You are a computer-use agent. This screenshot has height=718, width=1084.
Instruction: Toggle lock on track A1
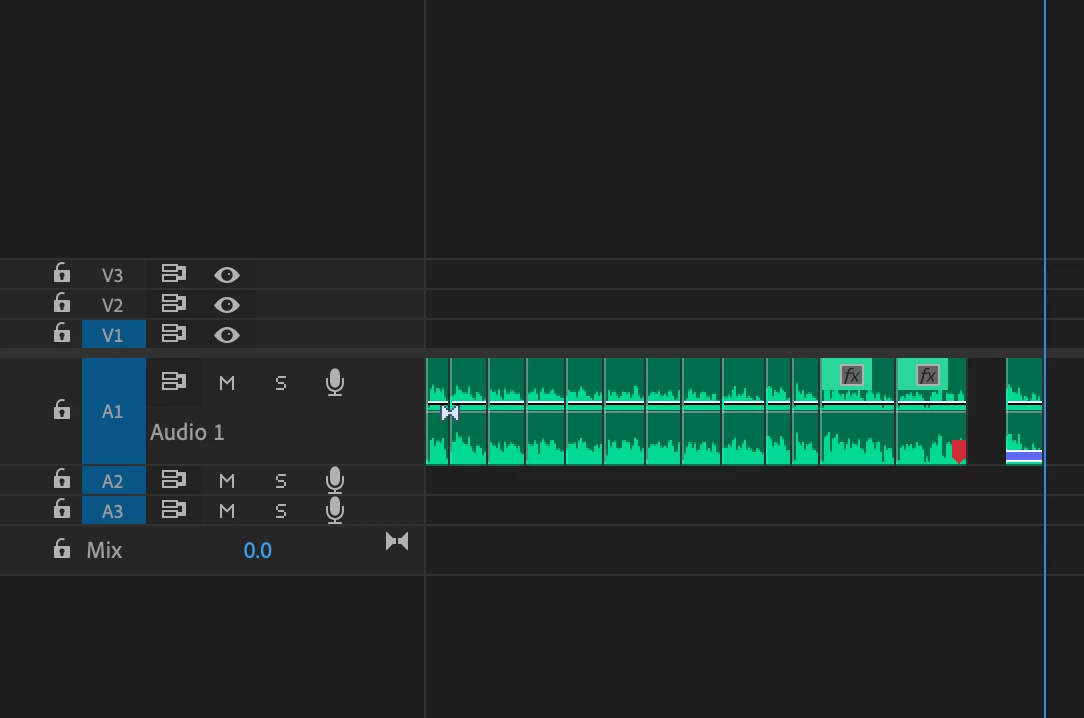[x=62, y=409]
